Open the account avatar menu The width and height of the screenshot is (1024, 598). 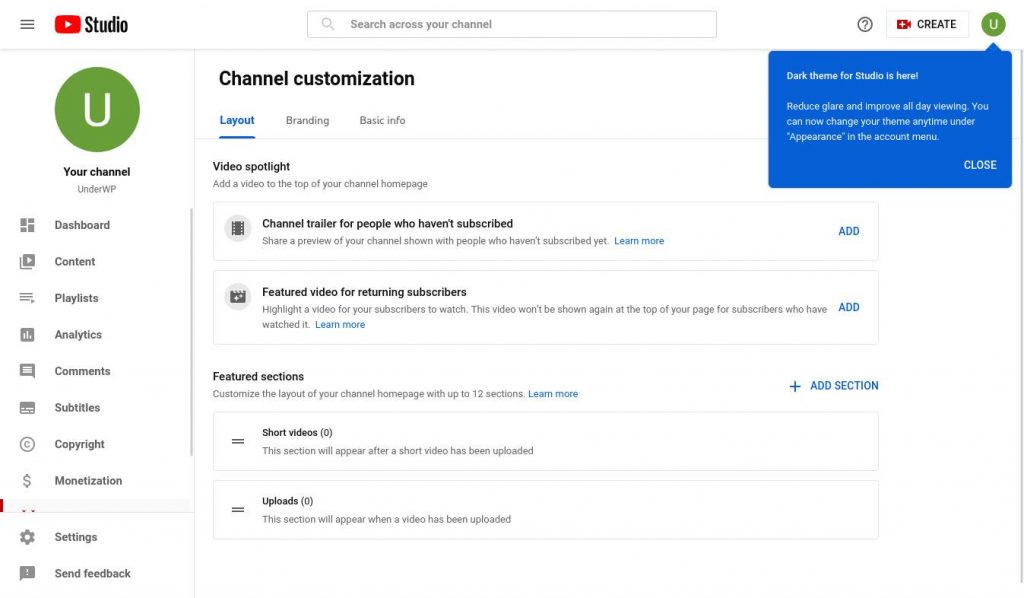tap(993, 24)
